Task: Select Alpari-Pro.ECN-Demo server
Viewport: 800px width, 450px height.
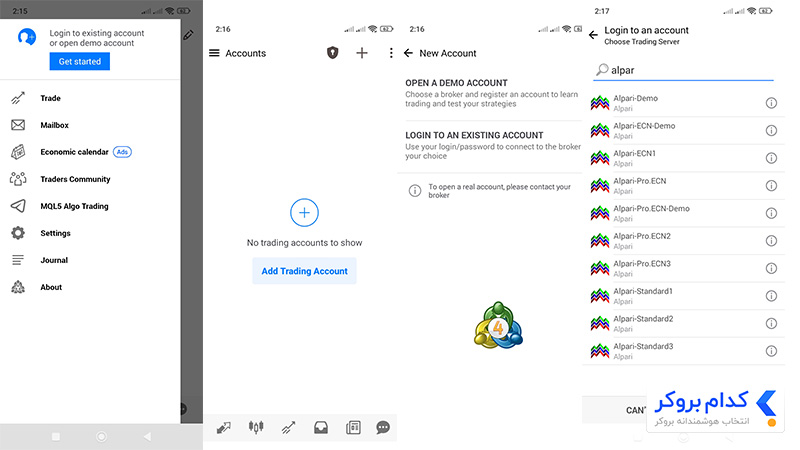Action: 684,213
